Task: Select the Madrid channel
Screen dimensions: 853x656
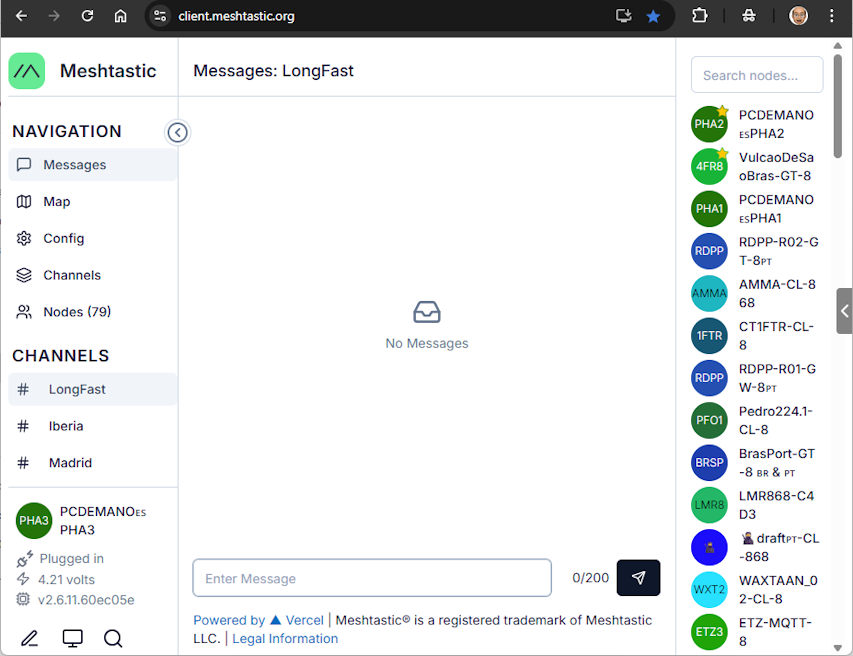Action: pos(92,463)
